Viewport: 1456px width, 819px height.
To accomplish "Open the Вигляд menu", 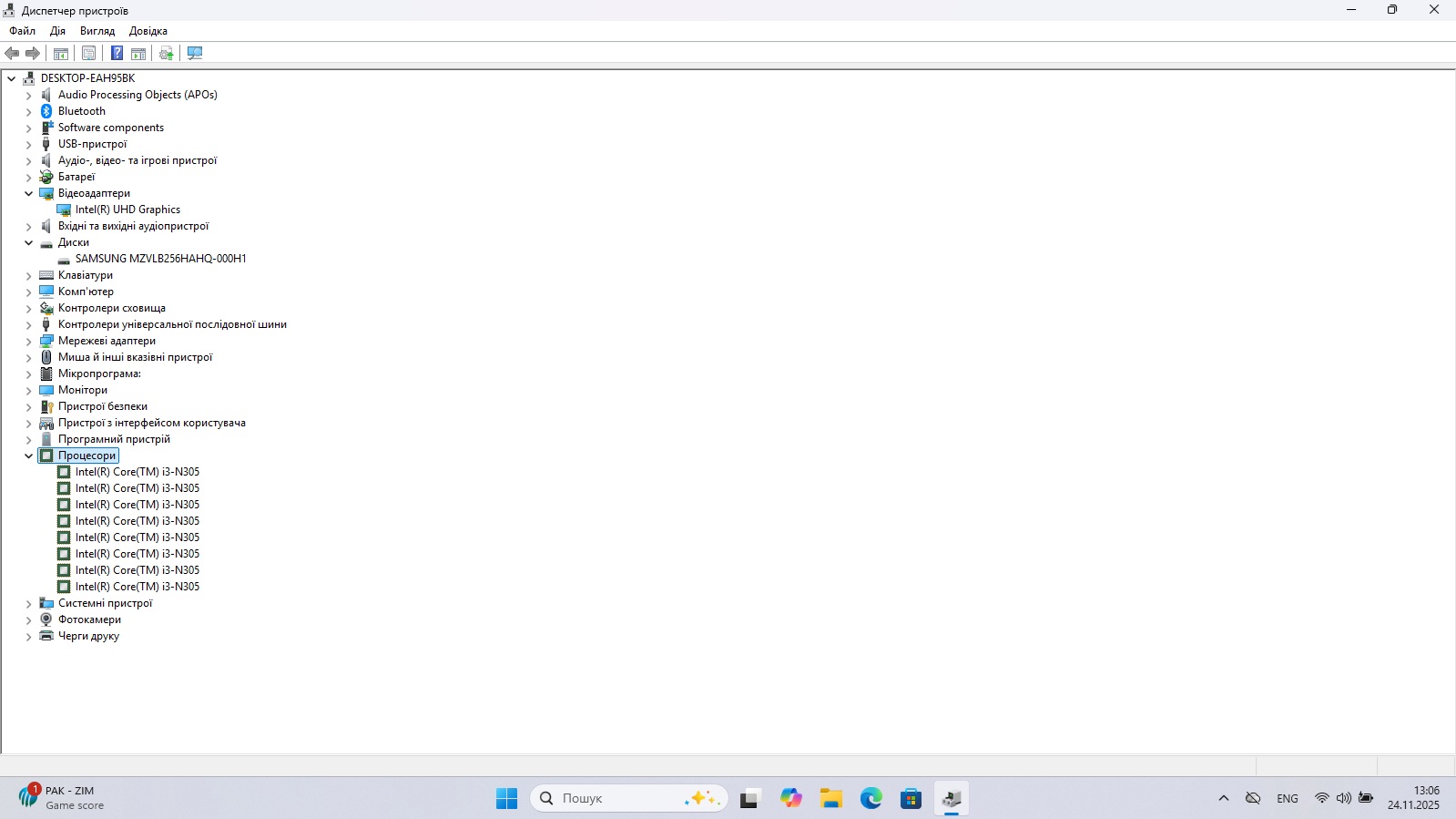I will coord(97,31).
